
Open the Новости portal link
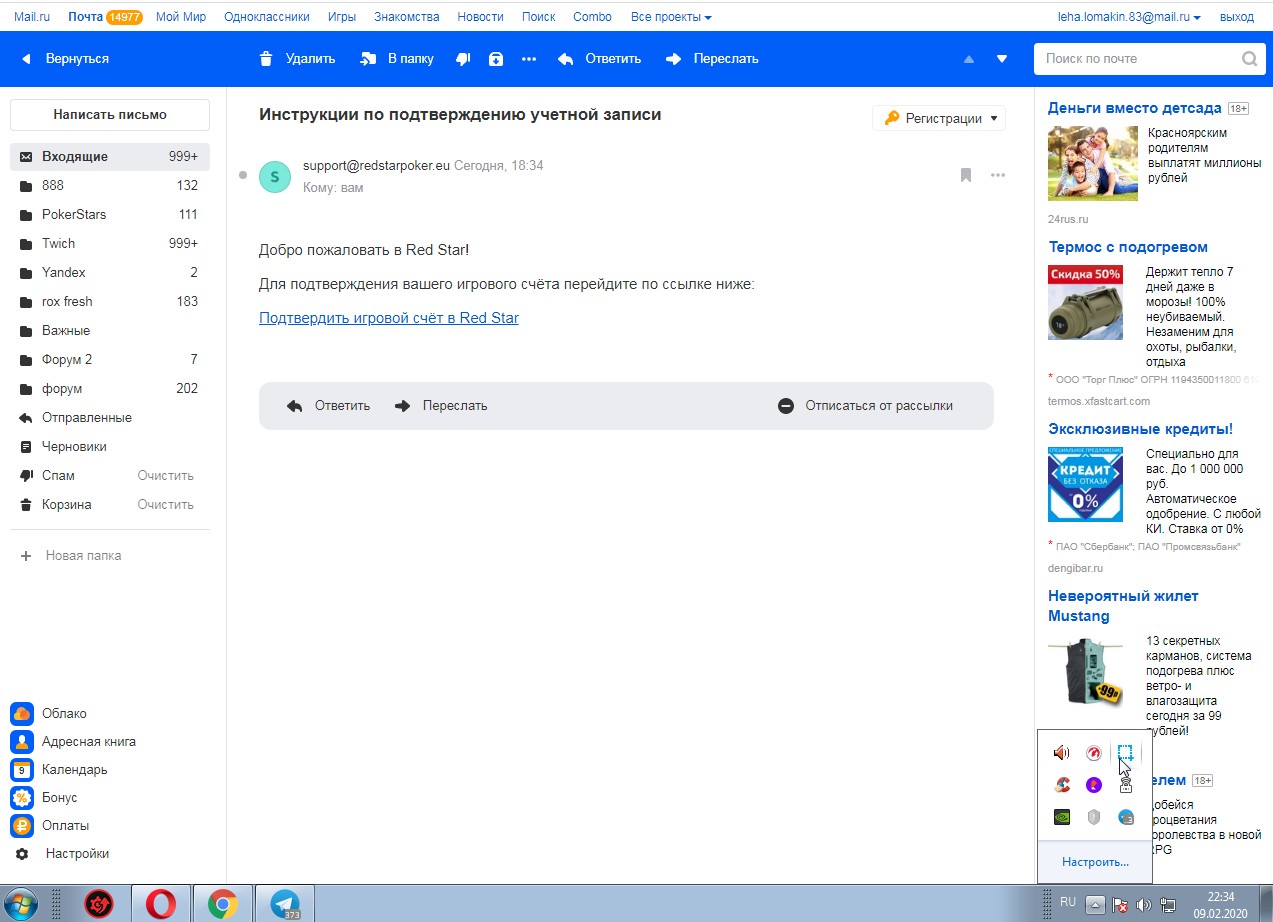pos(481,17)
